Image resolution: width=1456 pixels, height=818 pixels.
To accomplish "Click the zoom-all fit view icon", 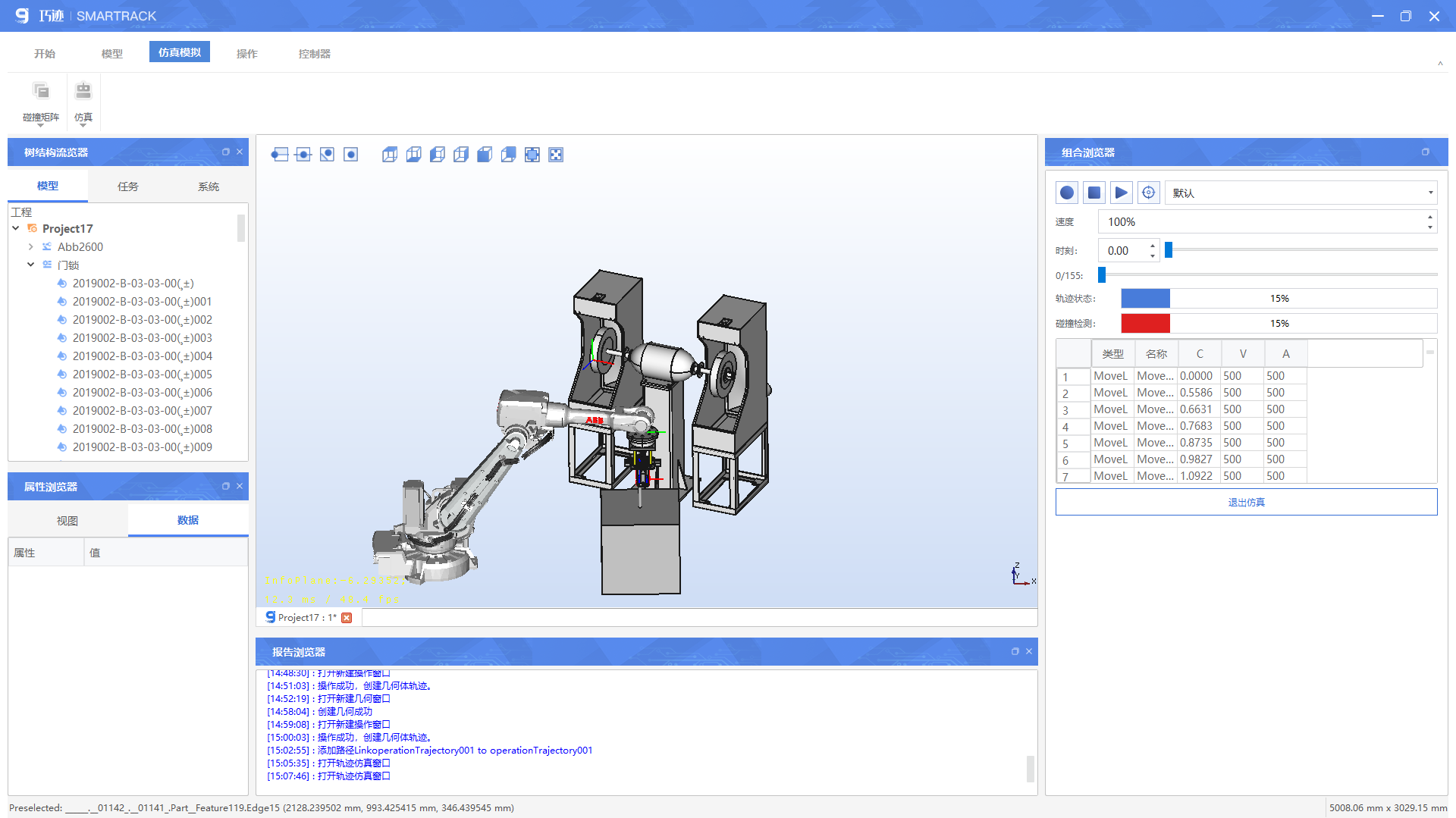I will tap(556, 155).
